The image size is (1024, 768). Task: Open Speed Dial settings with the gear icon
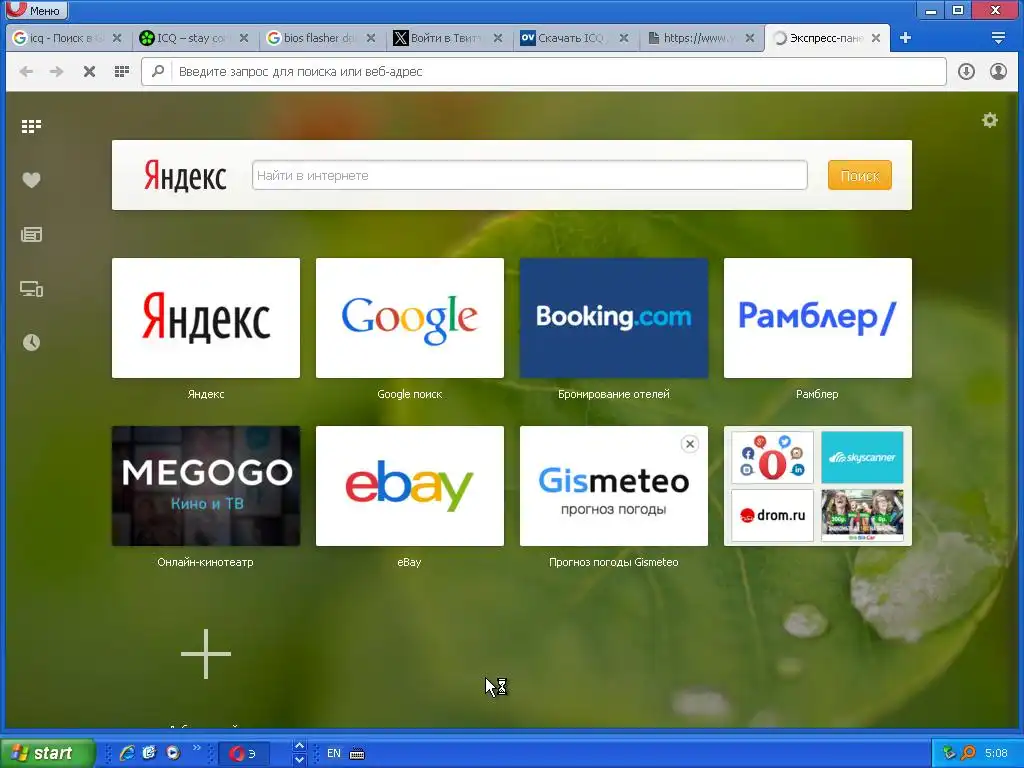tap(990, 120)
